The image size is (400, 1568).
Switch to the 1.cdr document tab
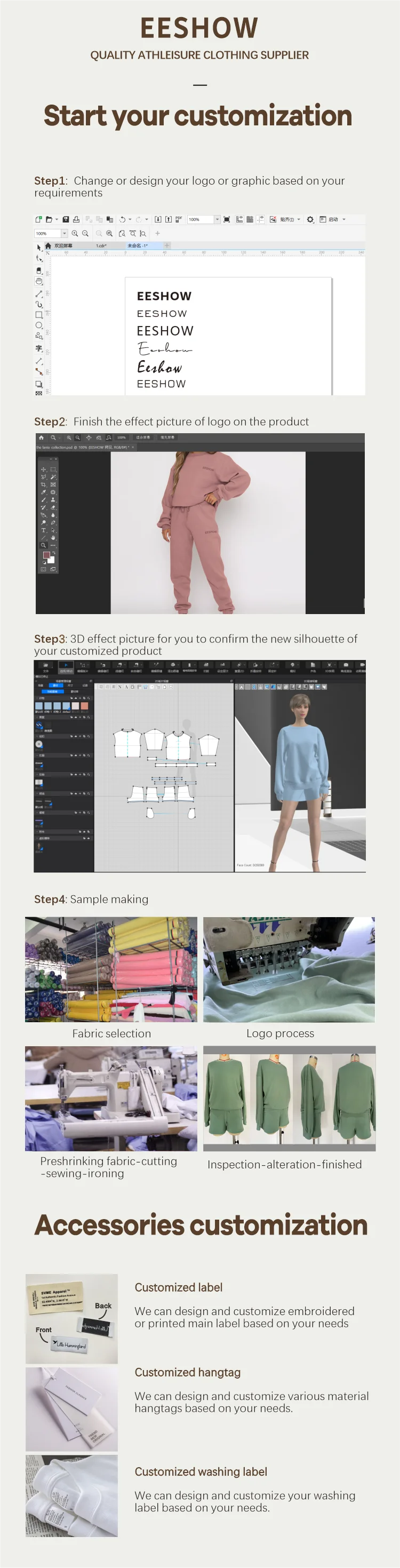tap(101, 245)
